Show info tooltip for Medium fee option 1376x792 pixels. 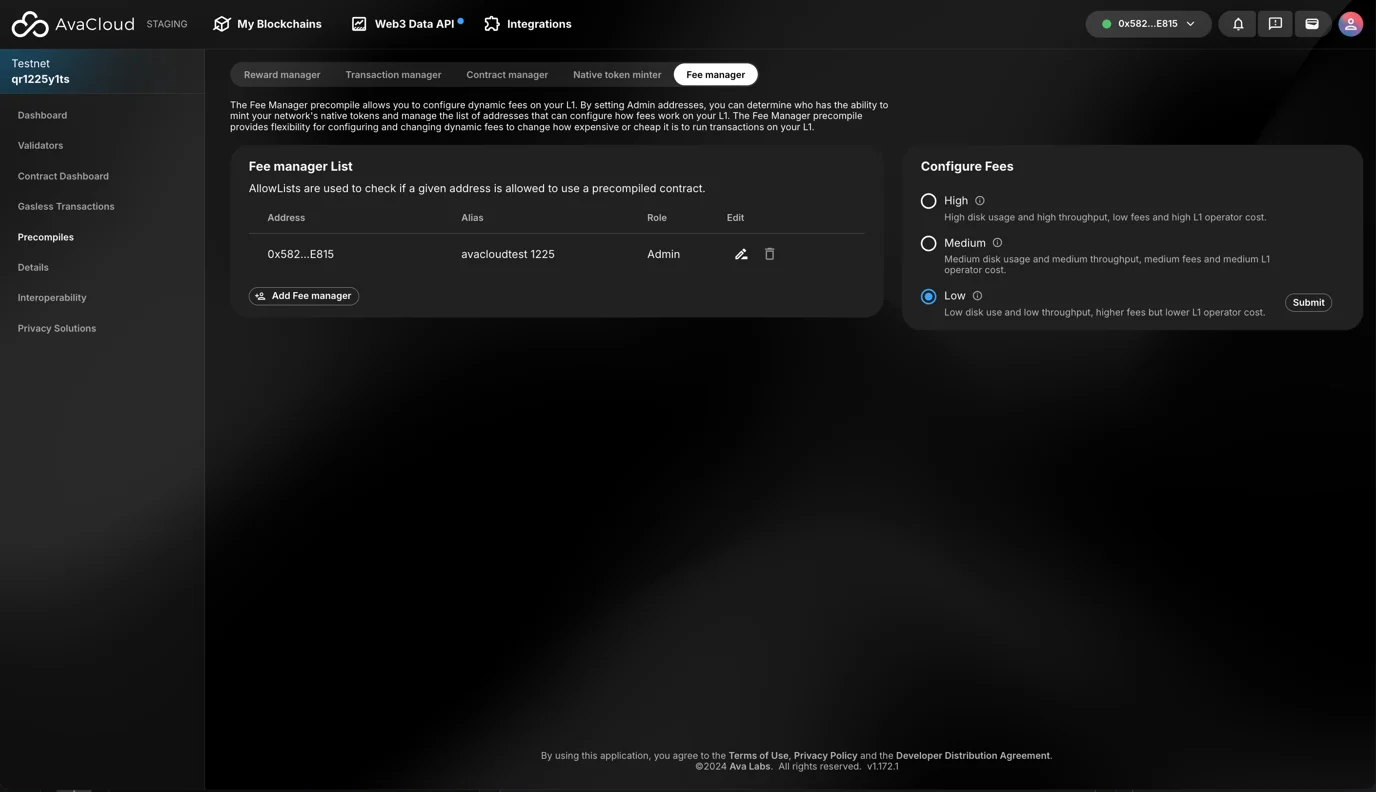click(x=997, y=243)
